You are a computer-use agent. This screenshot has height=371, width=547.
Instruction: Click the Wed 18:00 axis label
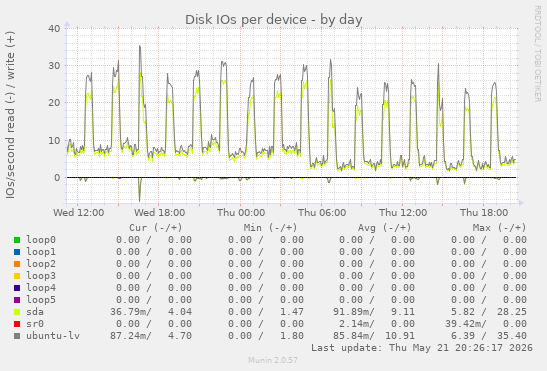(x=159, y=213)
